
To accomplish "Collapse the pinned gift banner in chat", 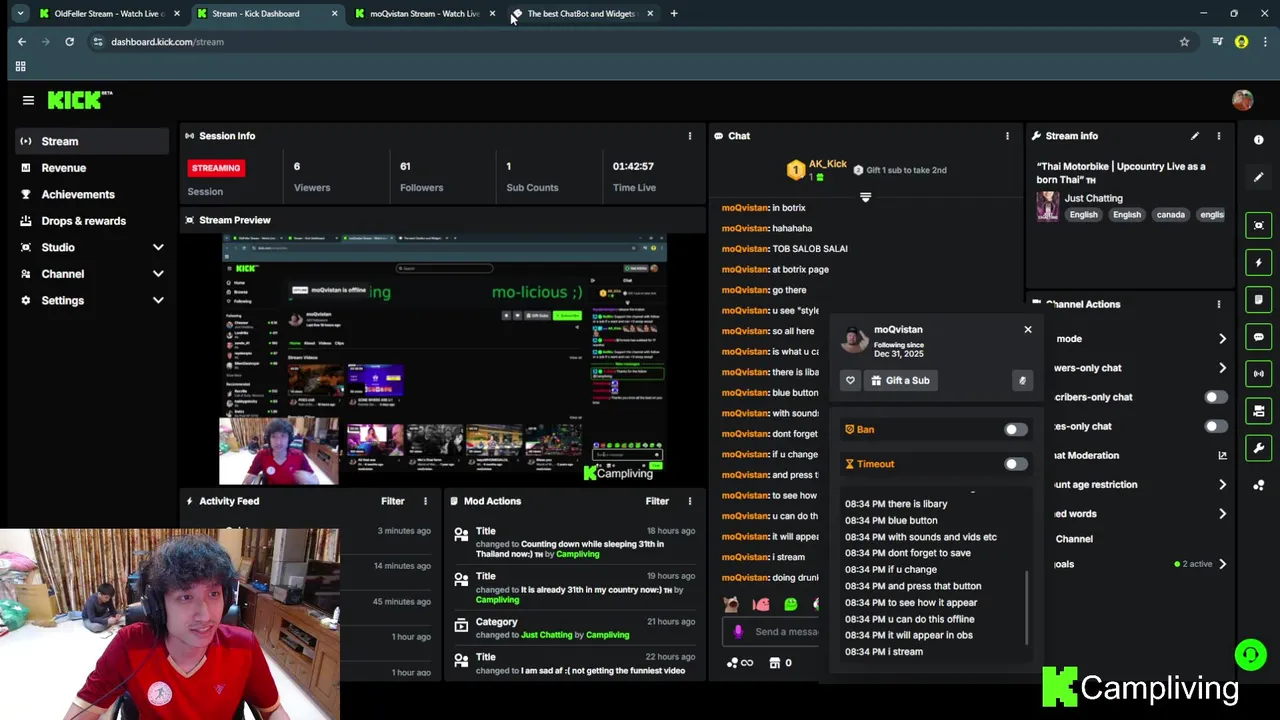I will click(x=865, y=197).
